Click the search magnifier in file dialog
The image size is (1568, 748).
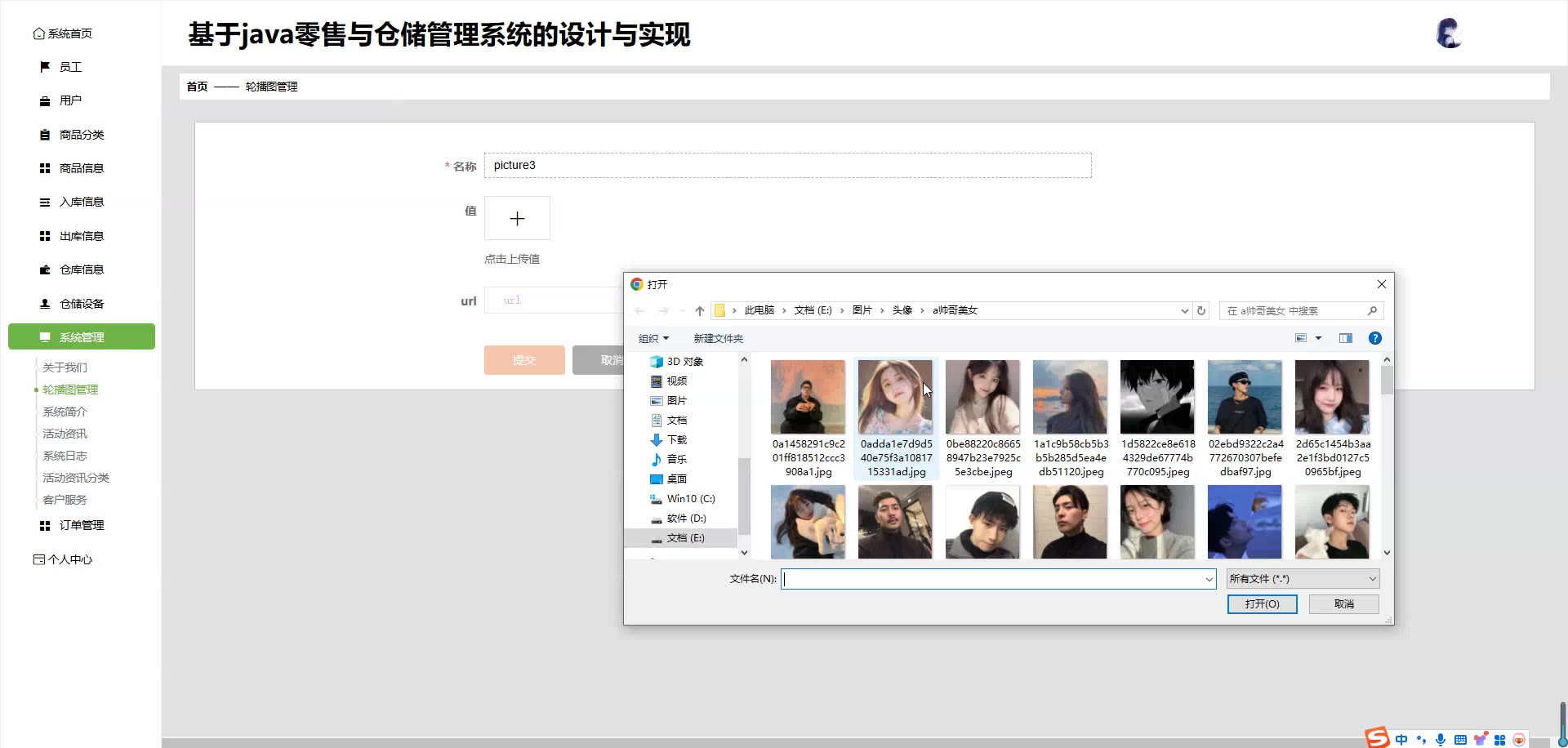[1372, 310]
